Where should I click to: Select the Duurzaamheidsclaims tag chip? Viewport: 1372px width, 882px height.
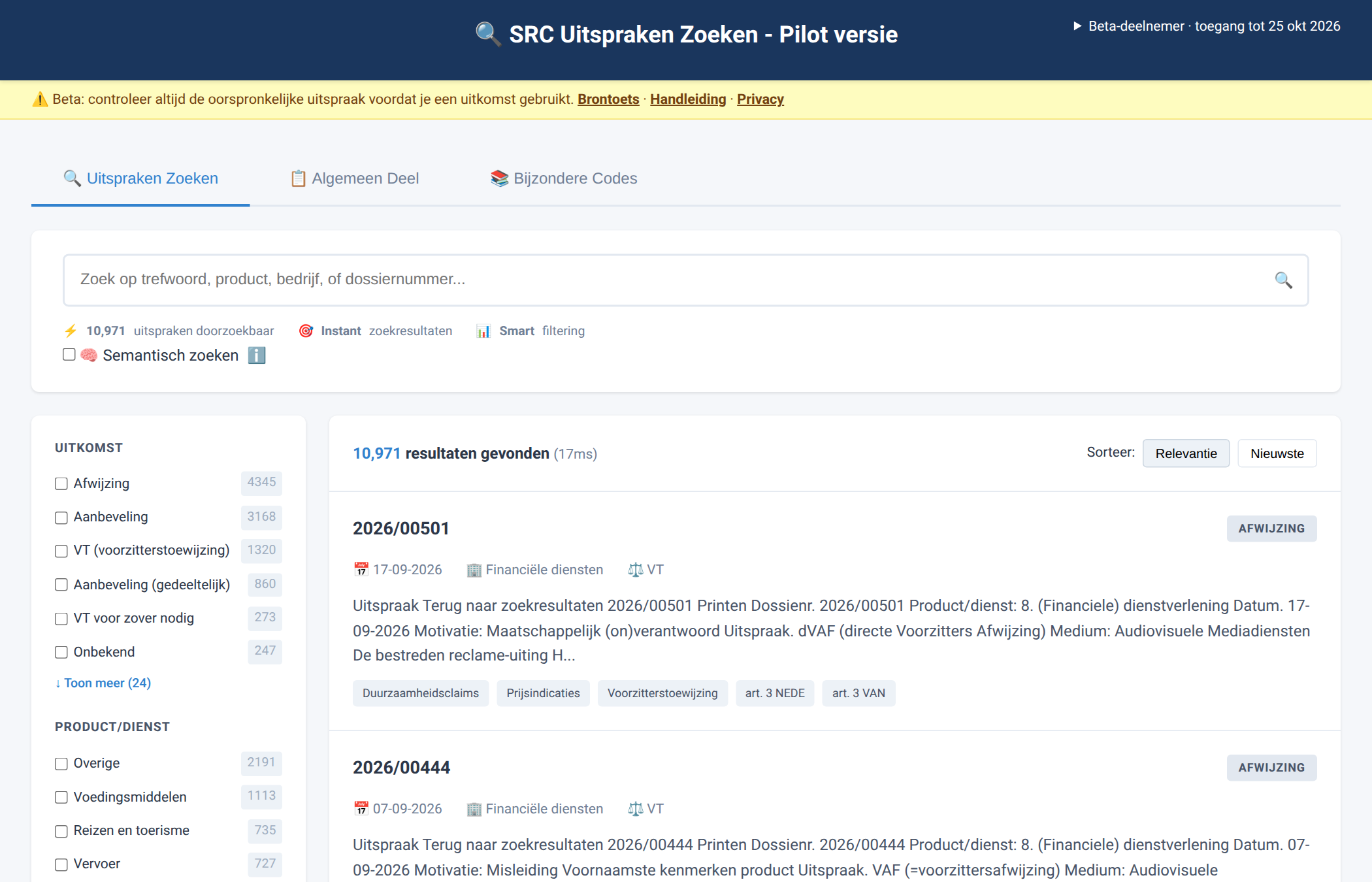point(421,693)
